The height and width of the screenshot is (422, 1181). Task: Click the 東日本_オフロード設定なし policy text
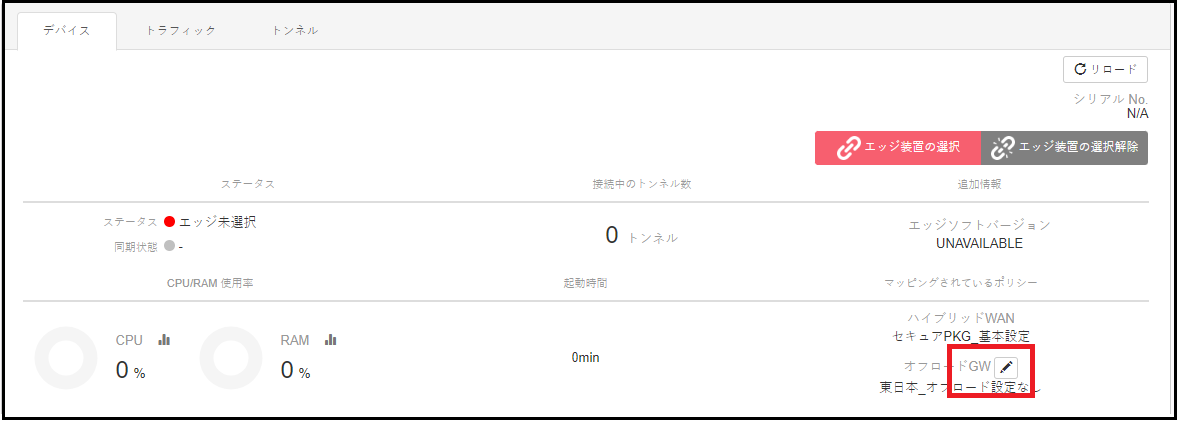tap(961, 388)
